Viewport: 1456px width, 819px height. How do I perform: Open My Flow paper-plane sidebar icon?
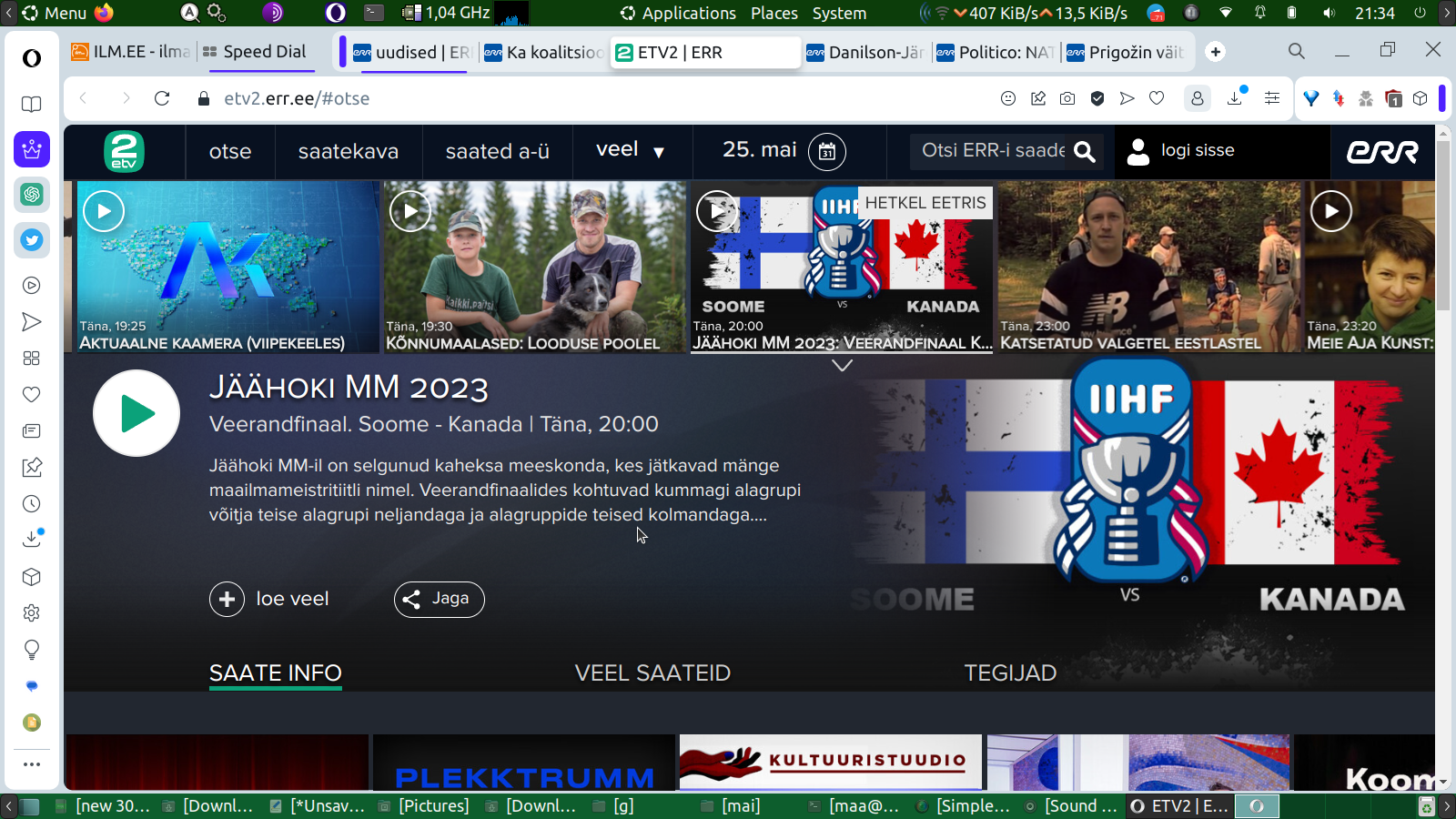pyautogui.click(x=32, y=322)
